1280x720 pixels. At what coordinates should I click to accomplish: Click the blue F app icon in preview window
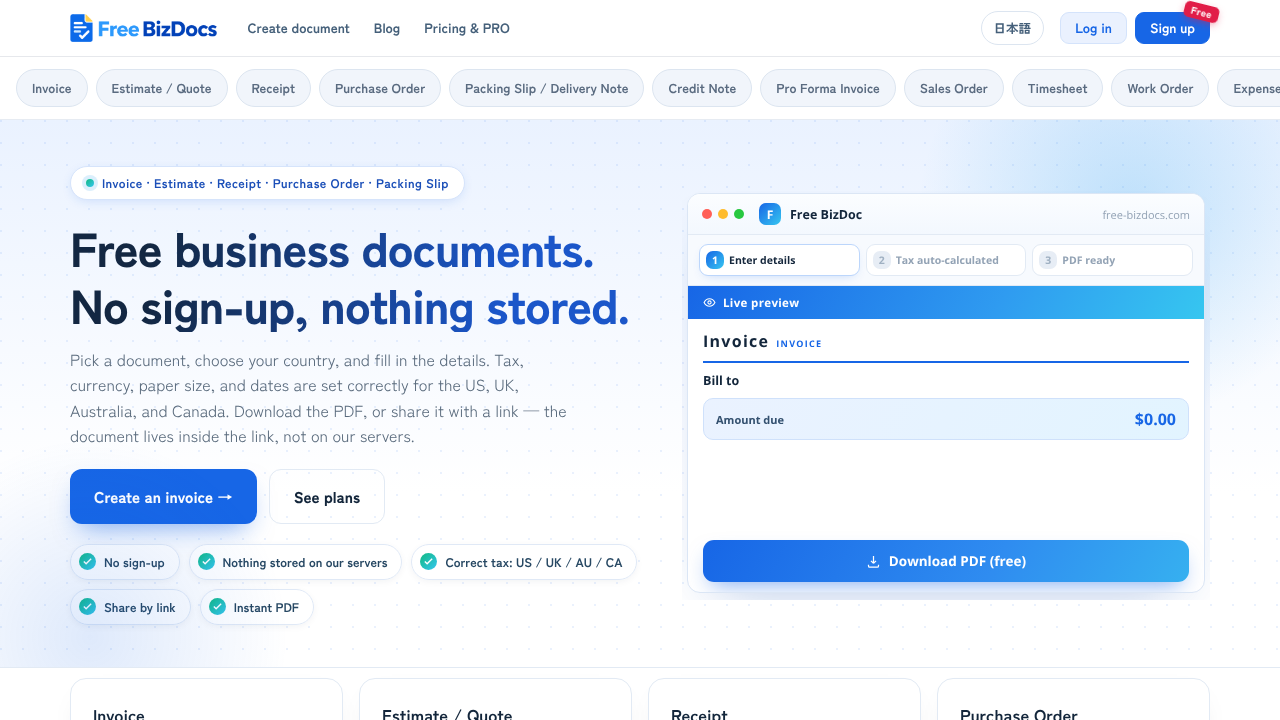(x=770, y=214)
